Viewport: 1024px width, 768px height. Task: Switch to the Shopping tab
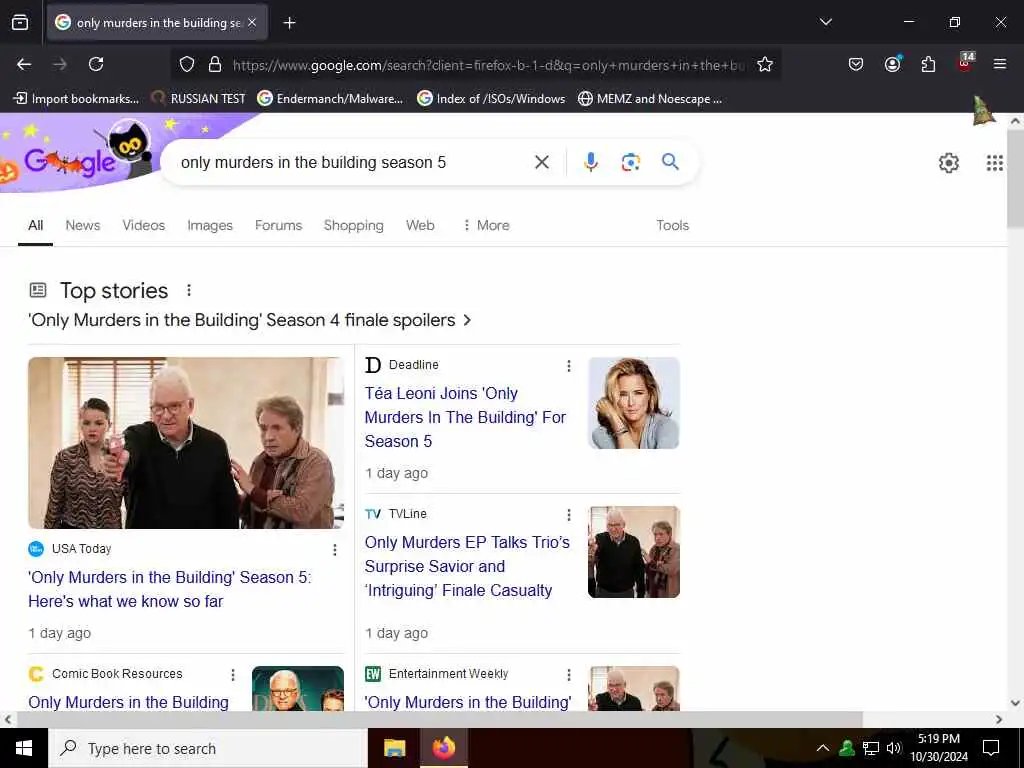tap(353, 225)
